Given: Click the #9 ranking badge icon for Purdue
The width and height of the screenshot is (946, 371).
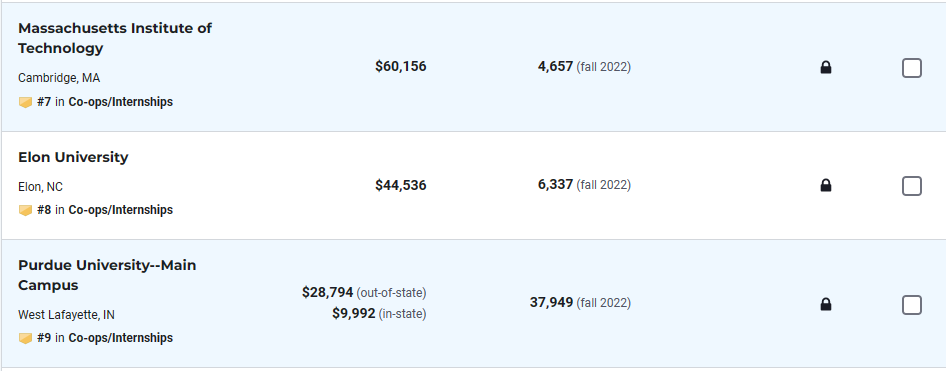Looking at the screenshot, I should pyautogui.click(x=25, y=338).
